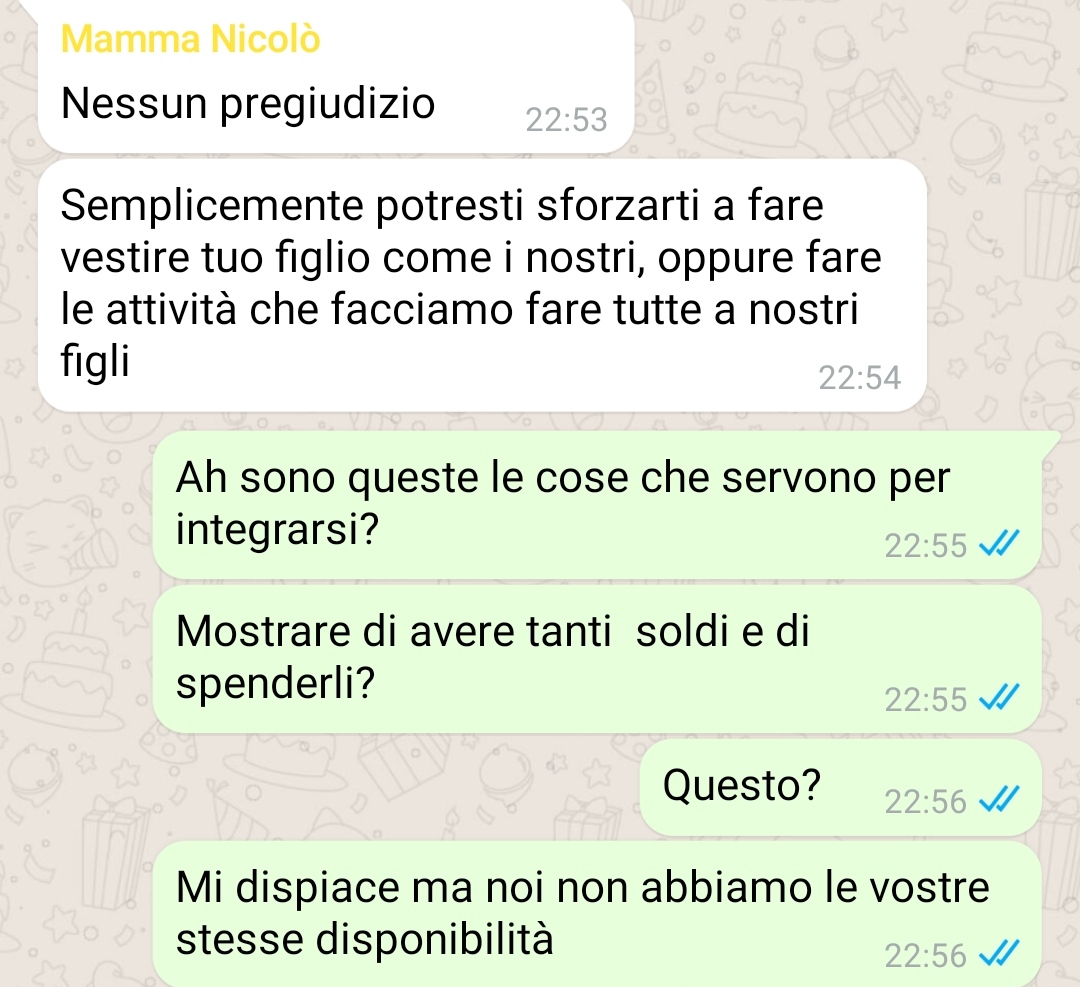Select the 'Nessun pregiudizio' message bubble
The height and width of the screenshot is (987, 1080).
coord(335,77)
